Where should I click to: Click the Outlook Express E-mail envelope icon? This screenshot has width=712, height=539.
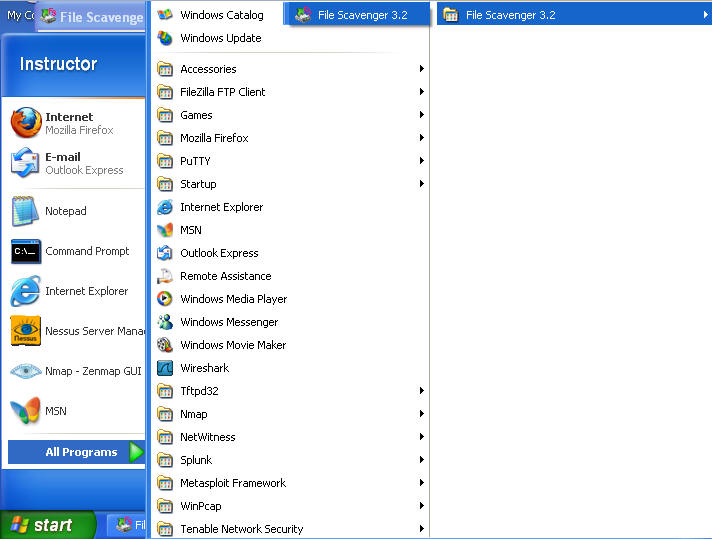[25, 163]
